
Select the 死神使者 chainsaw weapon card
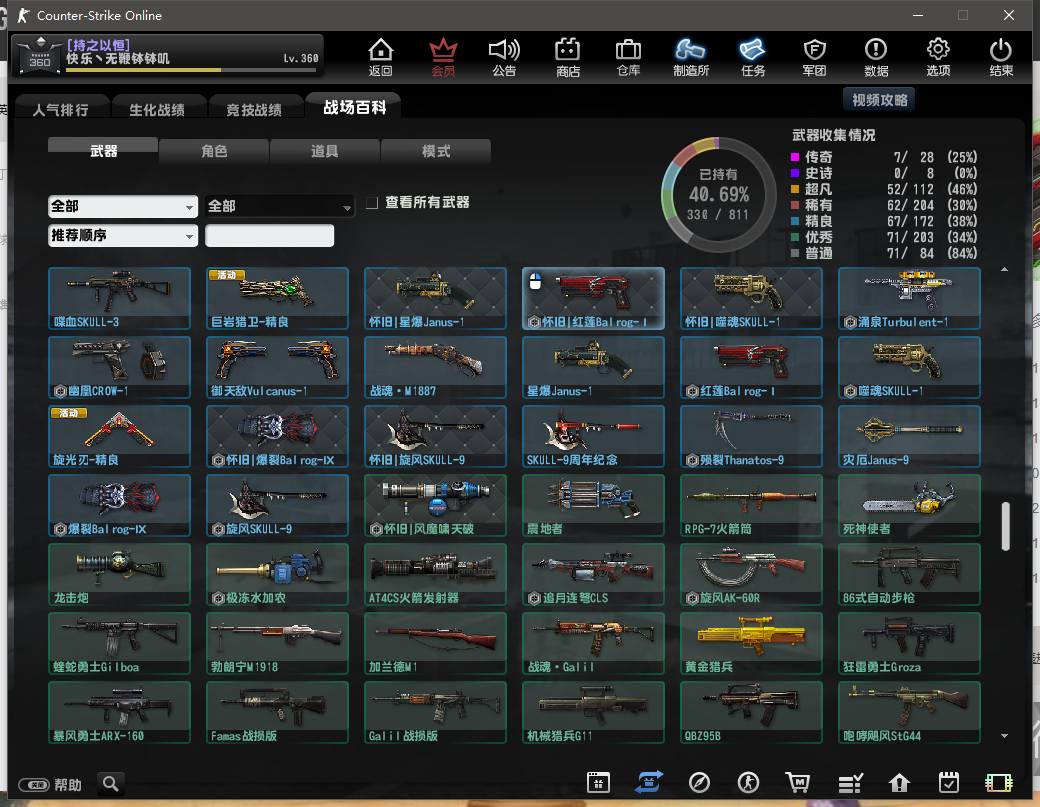(909, 505)
